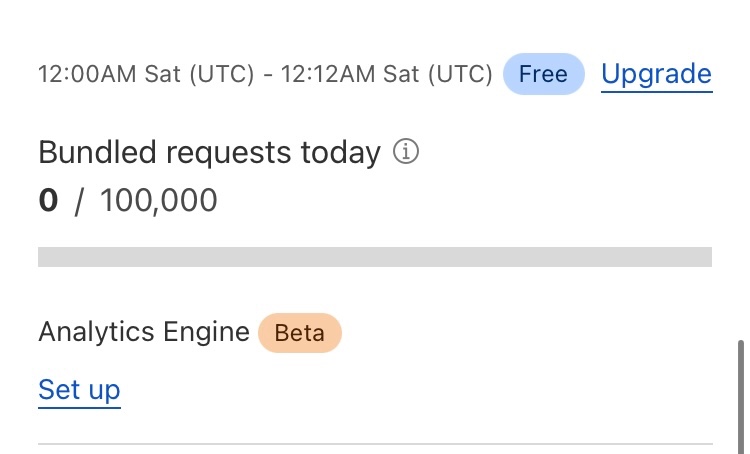This screenshot has height=454, width=750.
Task: Click the 12:00AM Sat (UTC) start time
Action: coord(144,75)
